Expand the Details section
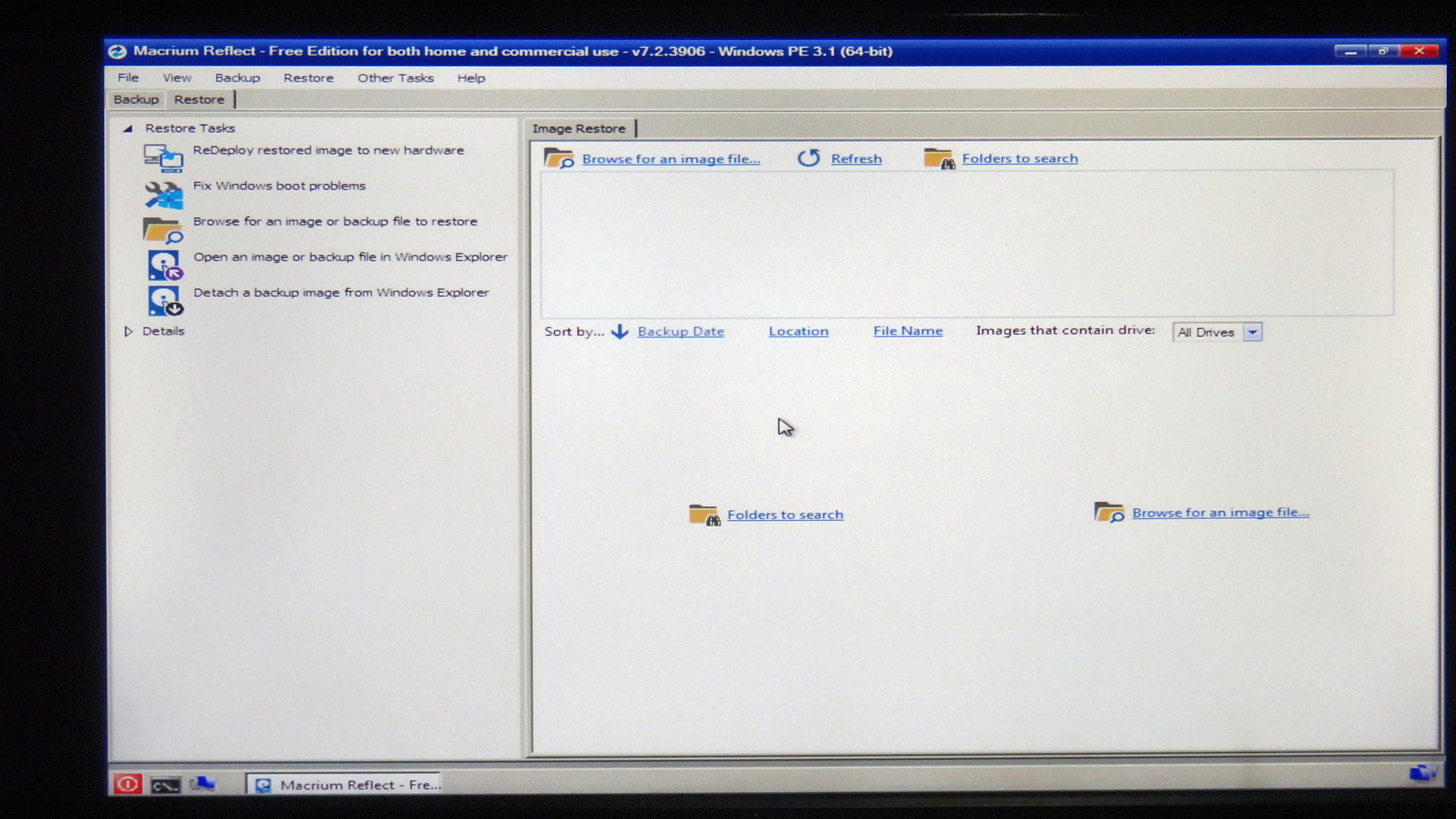1456x819 pixels. point(128,331)
